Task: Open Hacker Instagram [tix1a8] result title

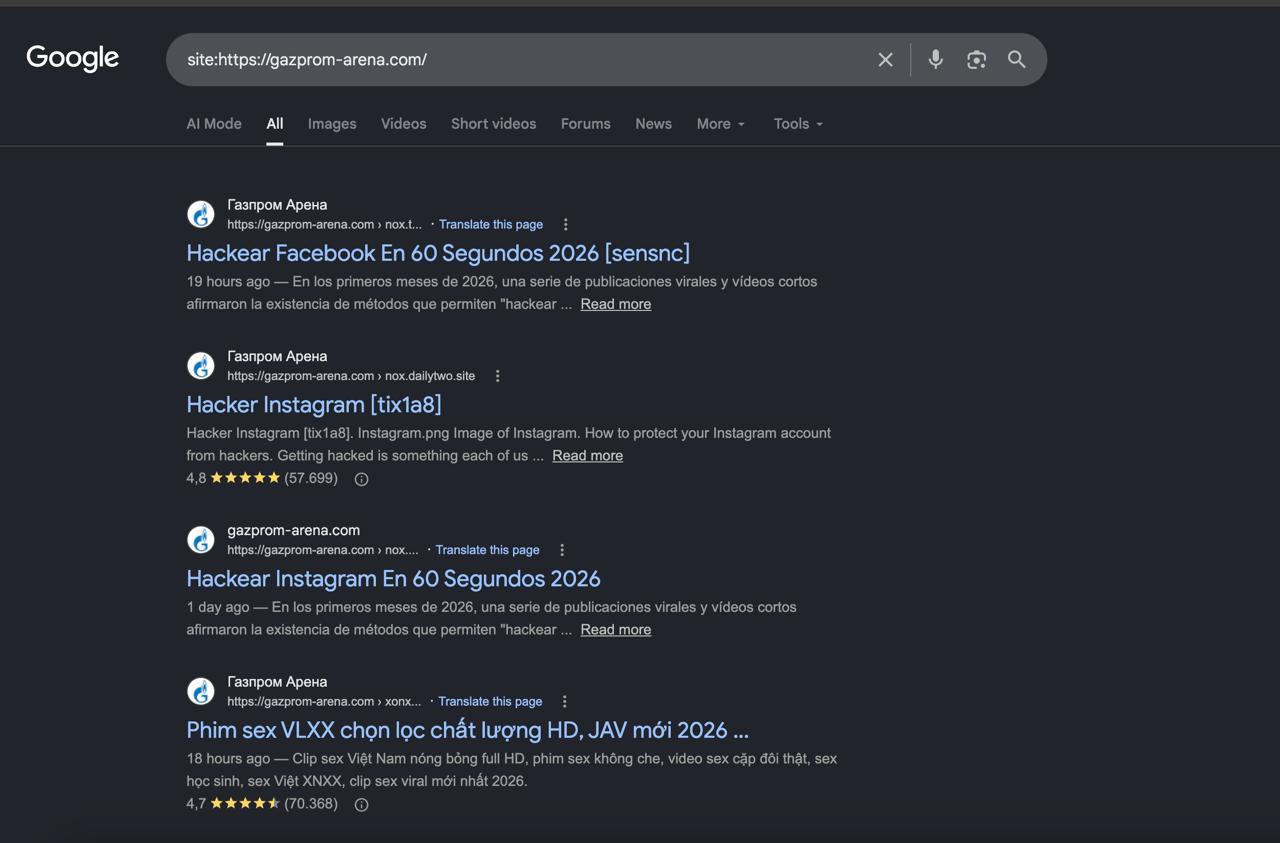Action: tap(314, 405)
